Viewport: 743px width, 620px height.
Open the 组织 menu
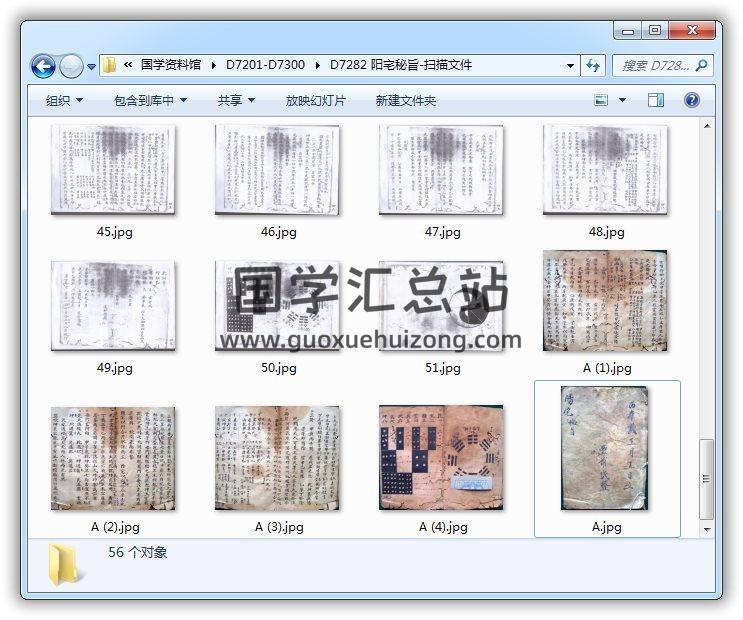pos(64,100)
